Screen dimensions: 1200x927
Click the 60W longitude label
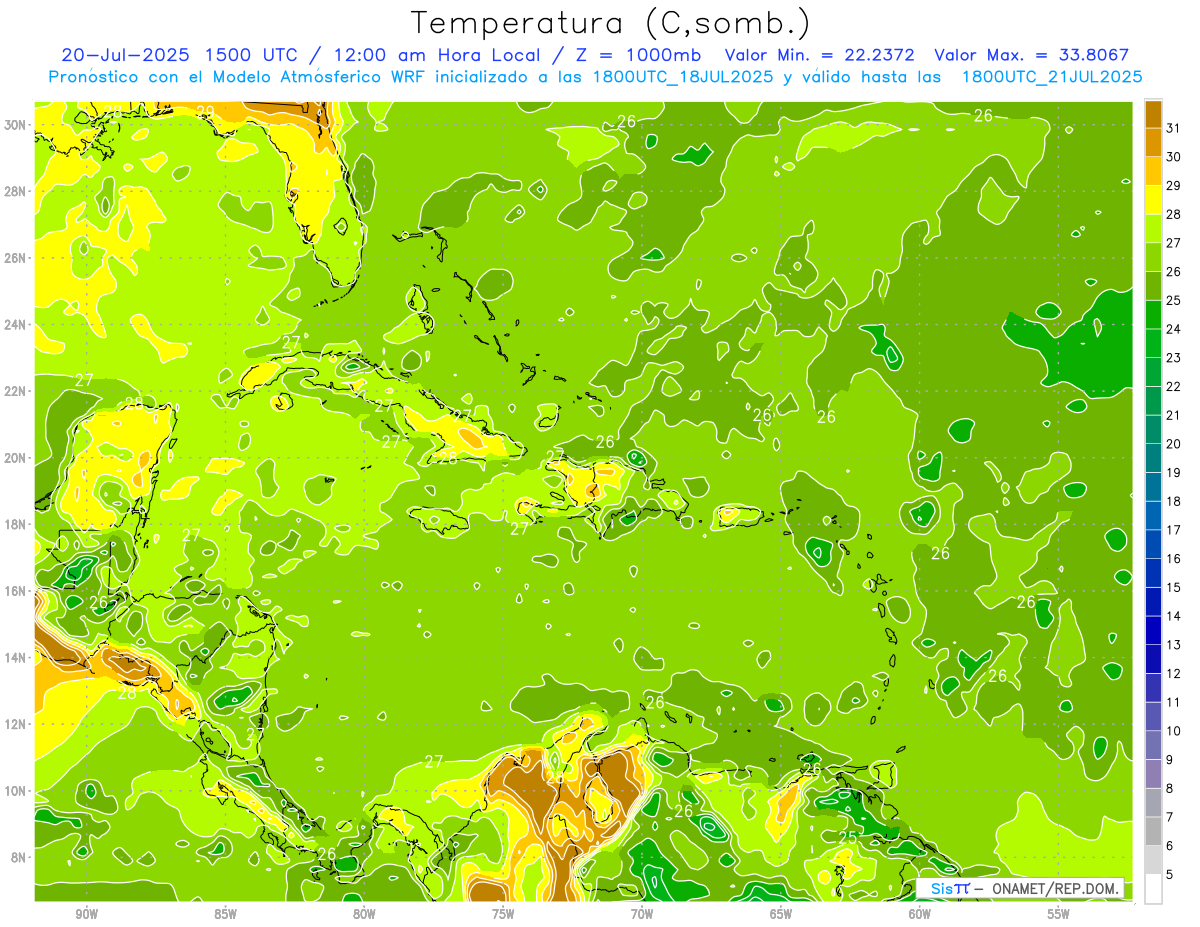pyautogui.click(x=920, y=914)
